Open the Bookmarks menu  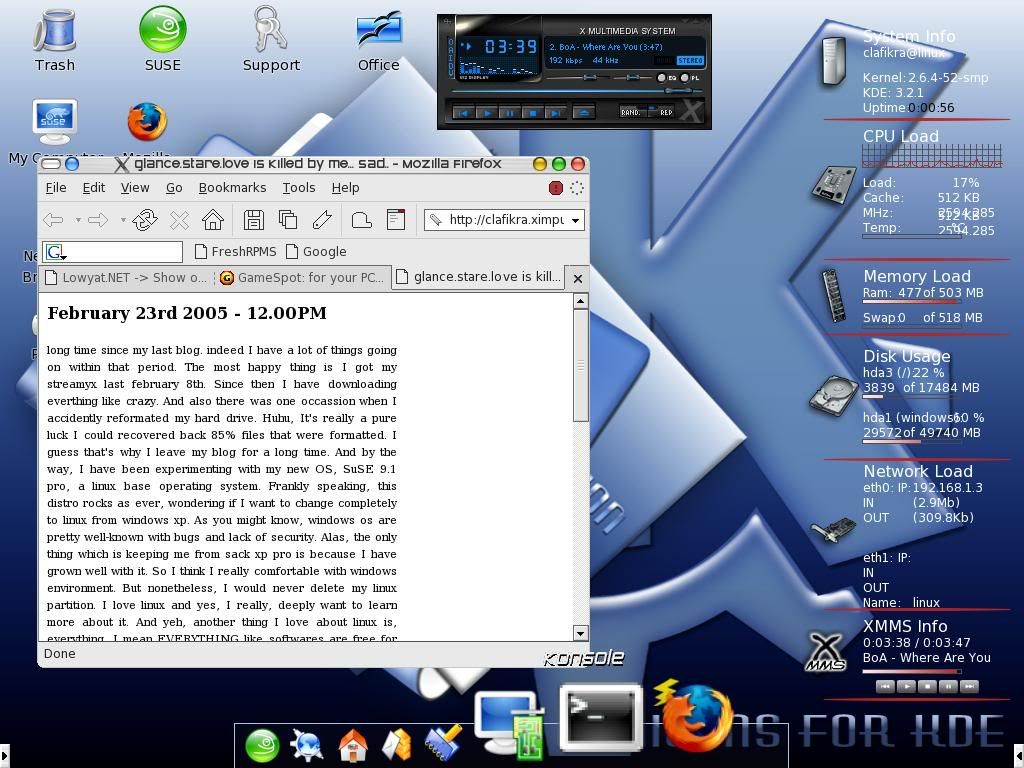232,188
